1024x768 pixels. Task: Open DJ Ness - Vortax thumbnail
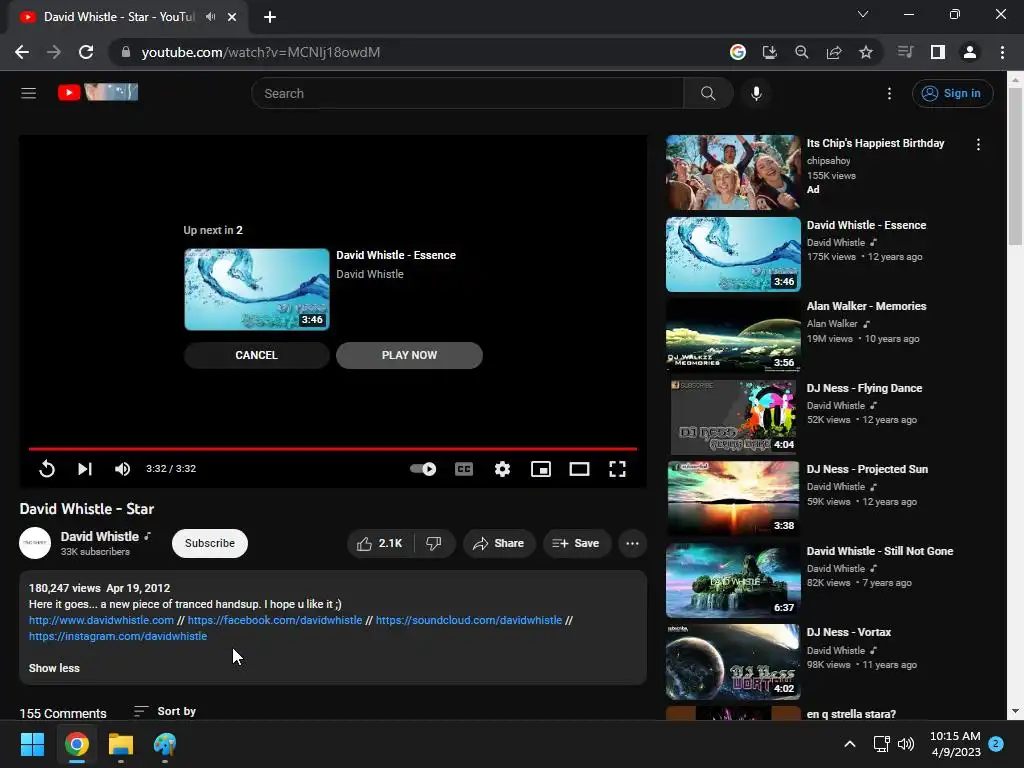click(733, 662)
